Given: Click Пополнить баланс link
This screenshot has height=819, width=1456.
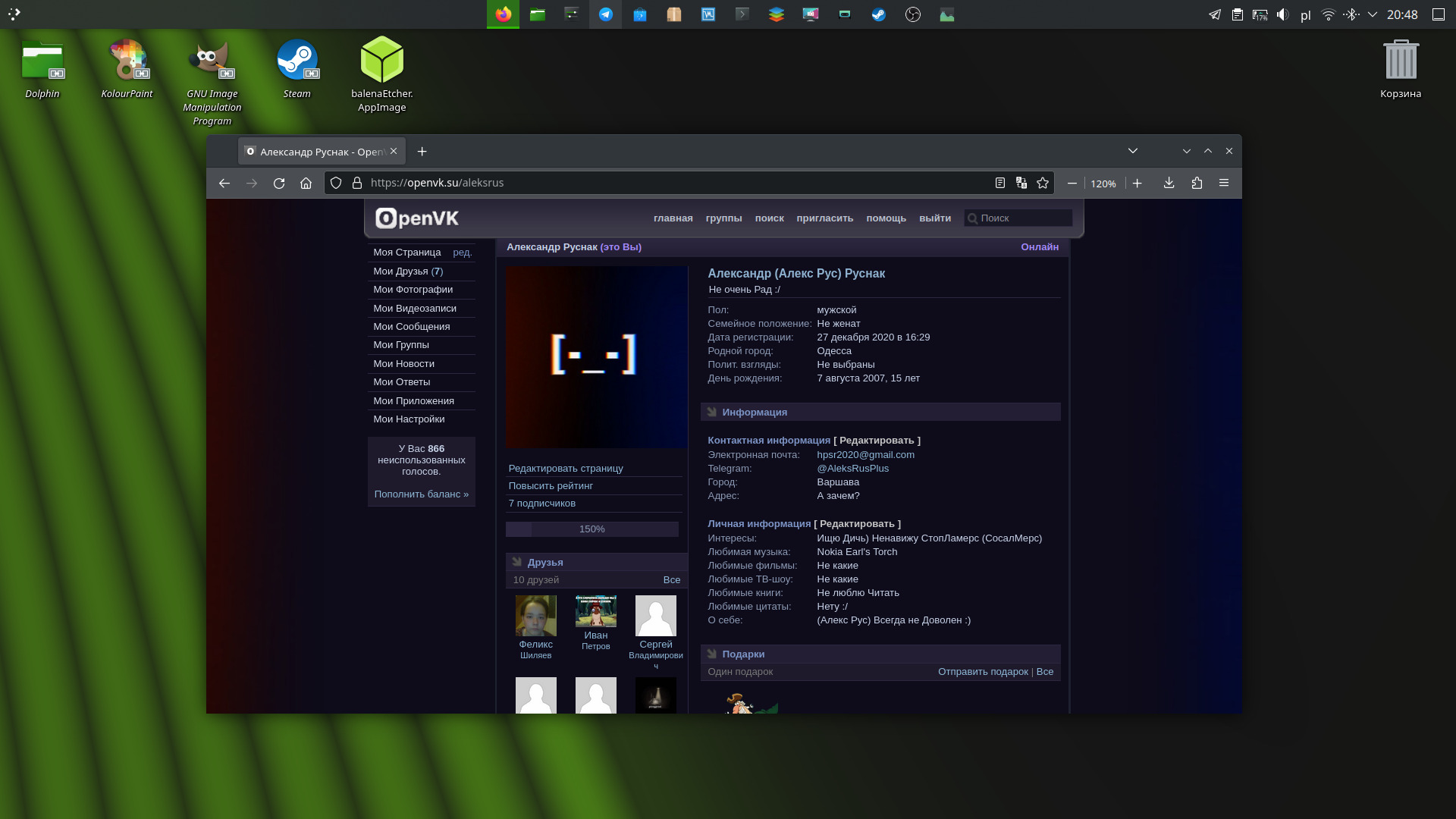Looking at the screenshot, I should (421, 494).
